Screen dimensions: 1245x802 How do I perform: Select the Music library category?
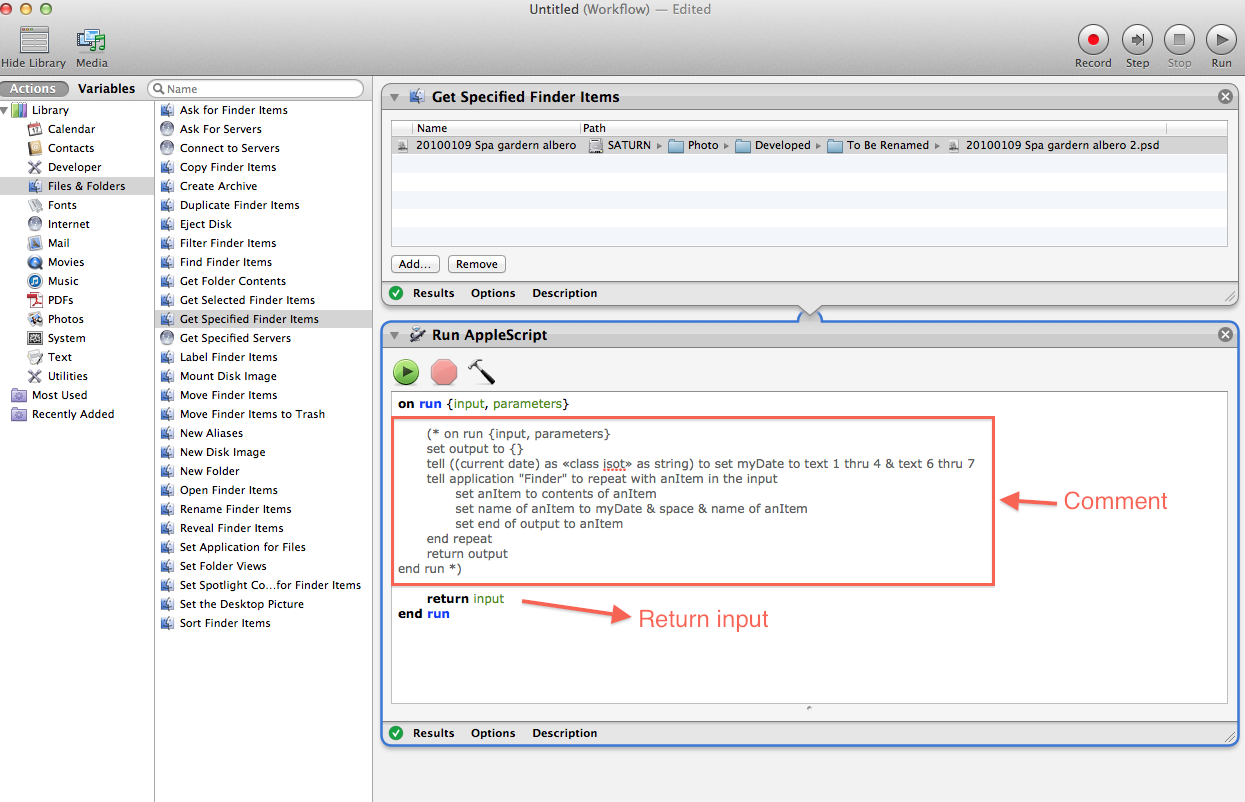pos(63,281)
